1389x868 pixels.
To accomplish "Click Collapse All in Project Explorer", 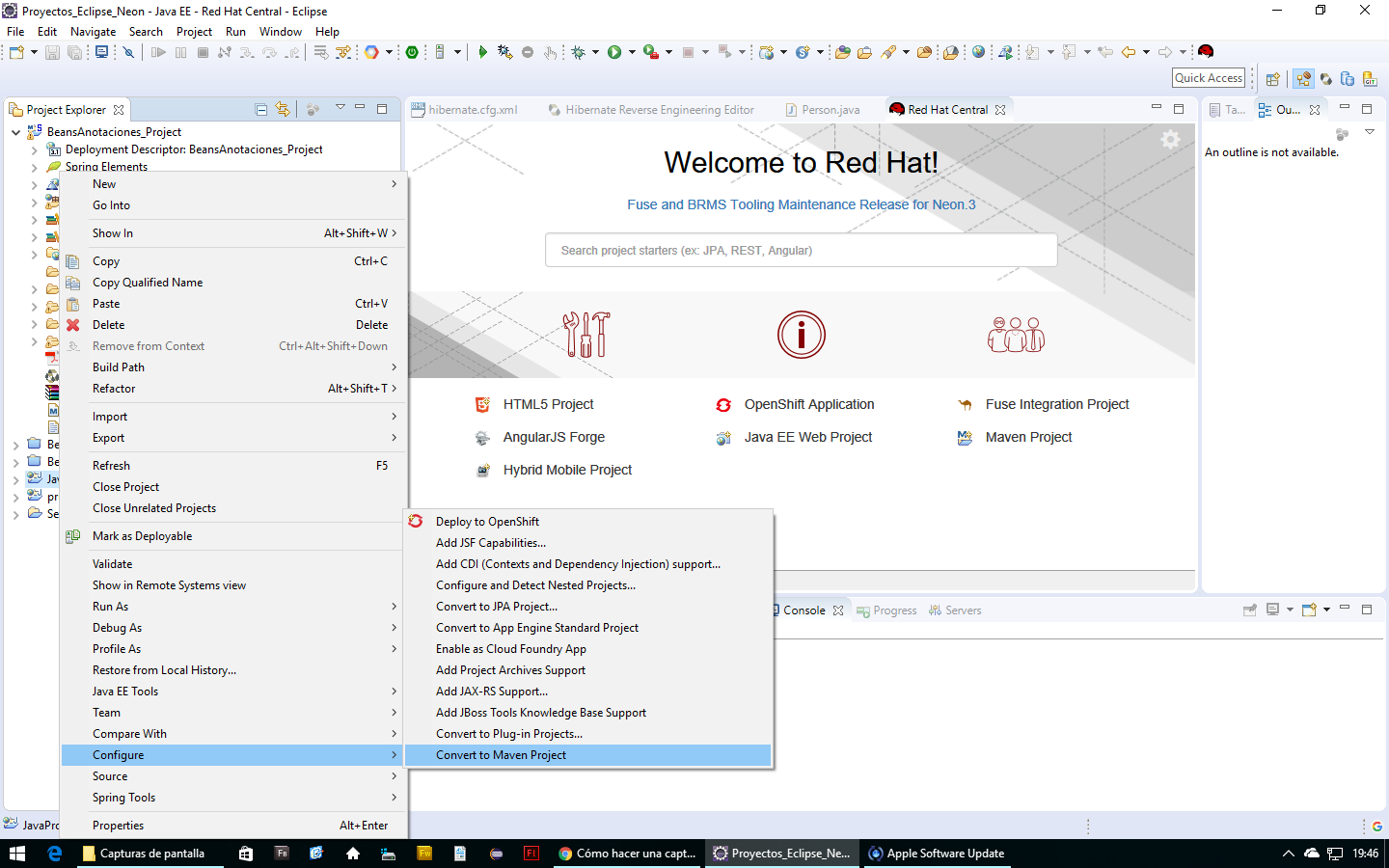I will point(260,109).
